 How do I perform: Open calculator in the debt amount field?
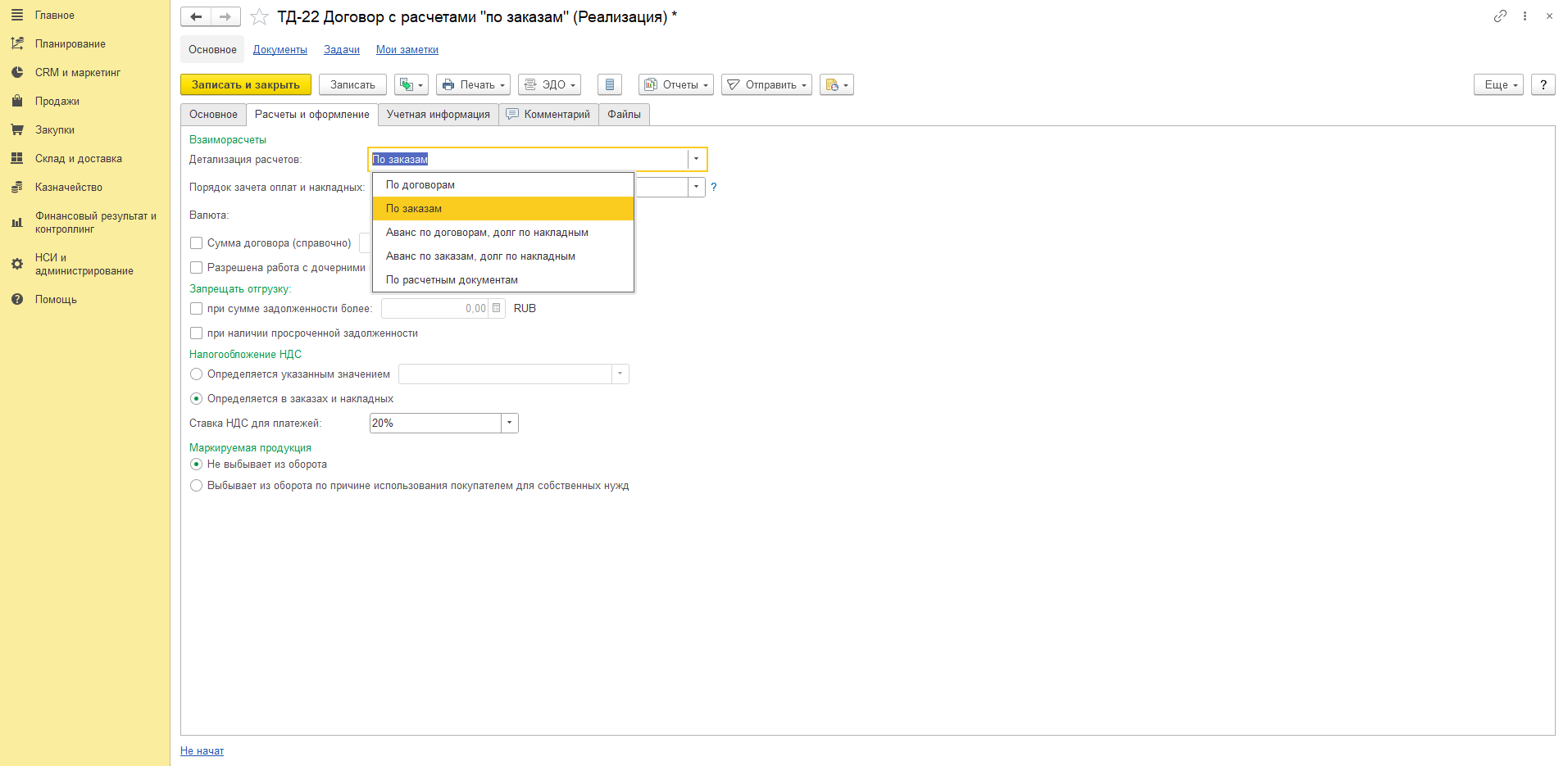(x=497, y=308)
